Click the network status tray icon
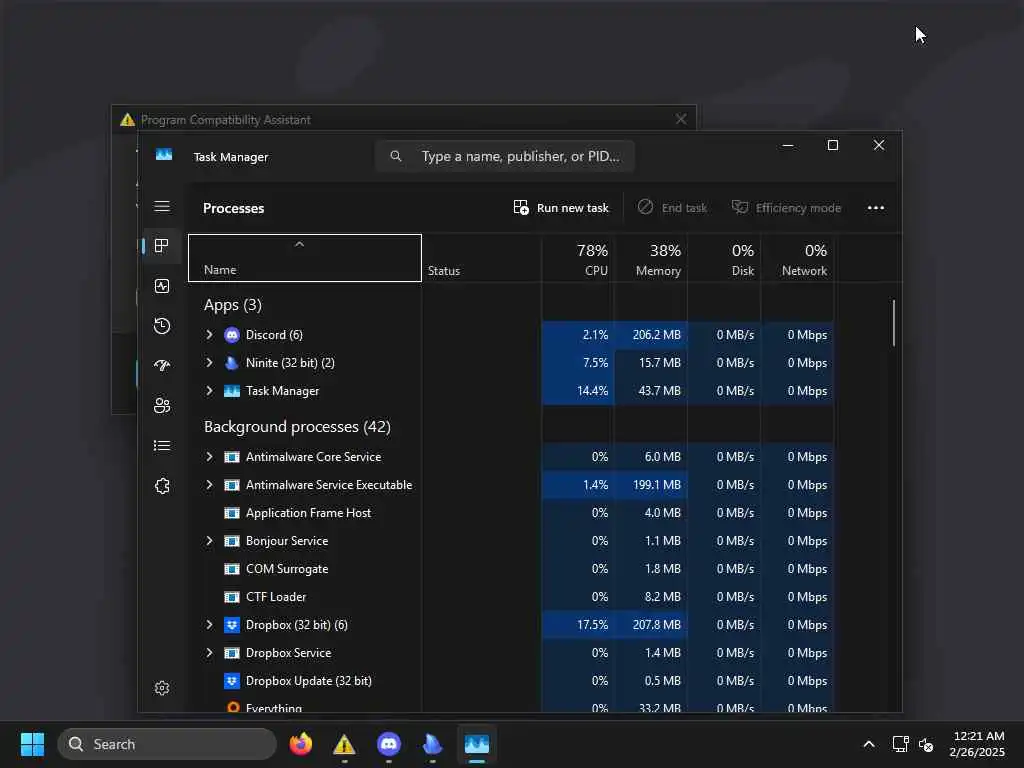 click(901, 744)
